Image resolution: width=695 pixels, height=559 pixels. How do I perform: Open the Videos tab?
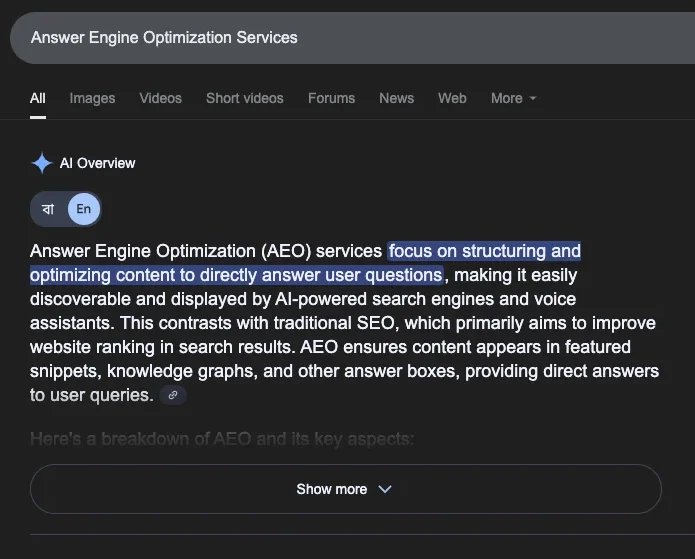click(160, 98)
